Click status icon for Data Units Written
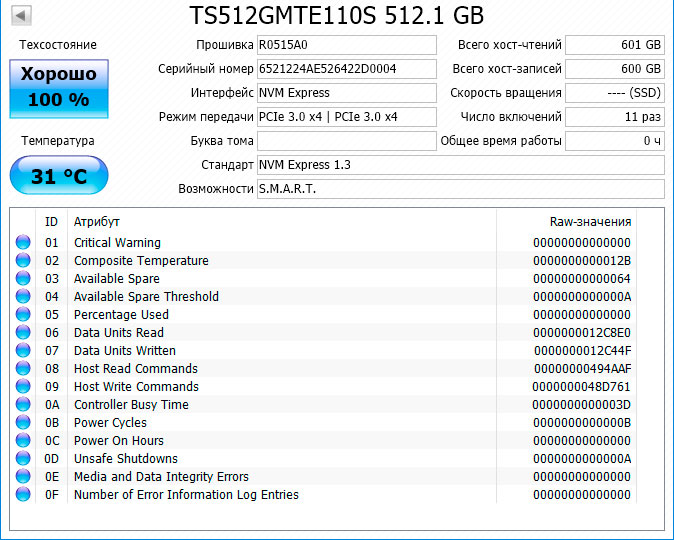Image resolution: width=674 pixels, height=540 pixels. click(23, 351)
